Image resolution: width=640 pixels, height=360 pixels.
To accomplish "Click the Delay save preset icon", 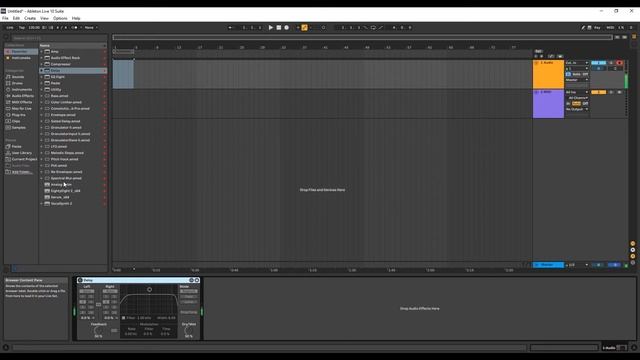I will (x=197, y=280).
